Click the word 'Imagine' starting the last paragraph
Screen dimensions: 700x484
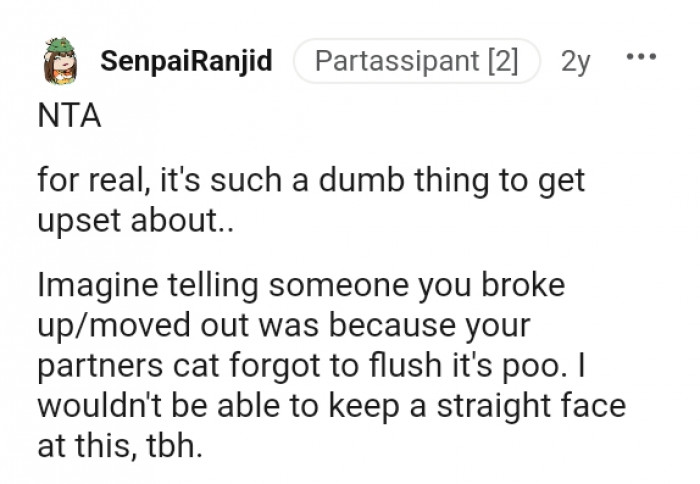tap(98, 286)
